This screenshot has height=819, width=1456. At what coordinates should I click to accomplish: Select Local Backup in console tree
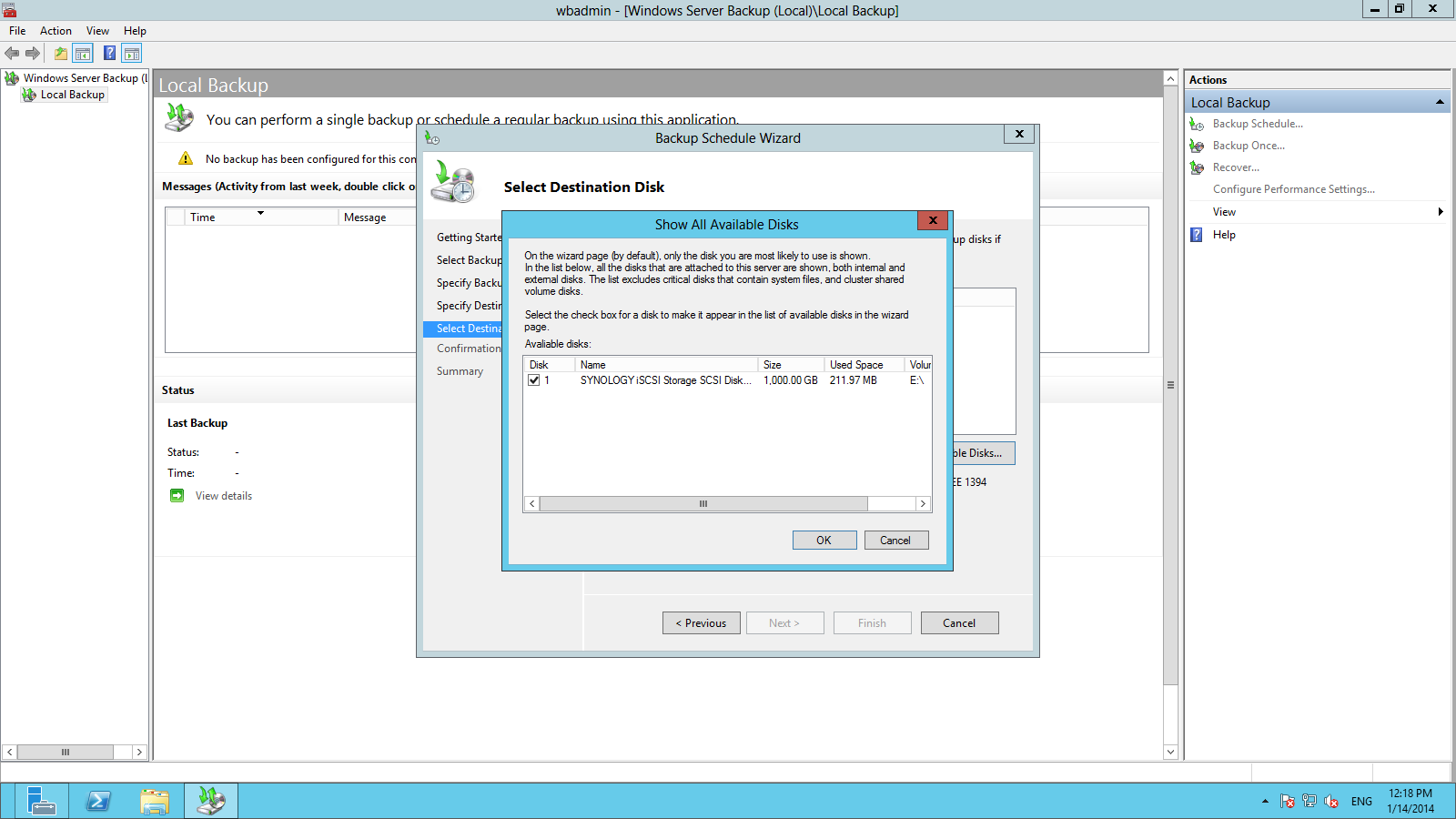(x=72, y=95)
